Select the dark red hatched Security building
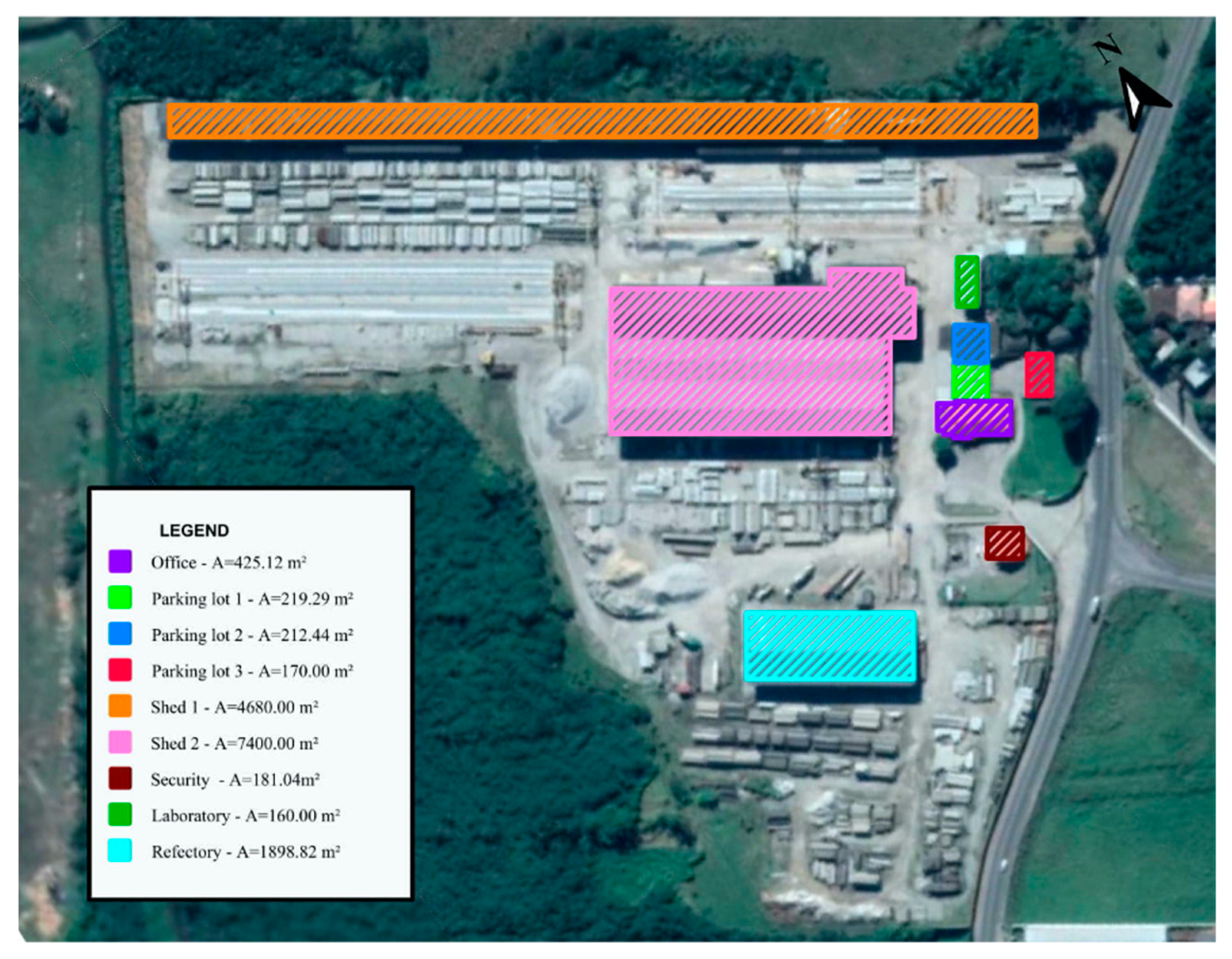 1005,543
